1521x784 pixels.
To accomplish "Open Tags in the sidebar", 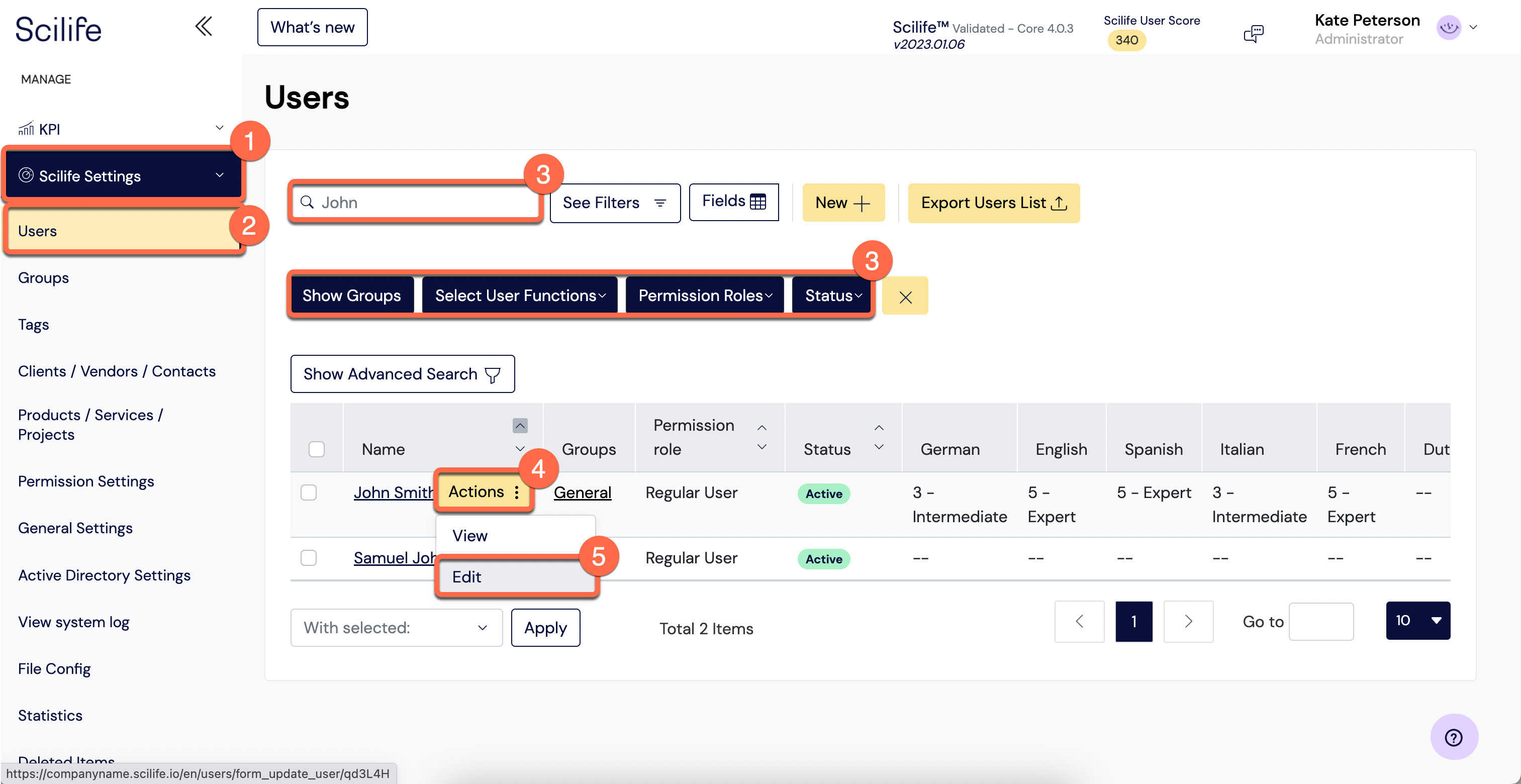I will (x=33, y=324).
